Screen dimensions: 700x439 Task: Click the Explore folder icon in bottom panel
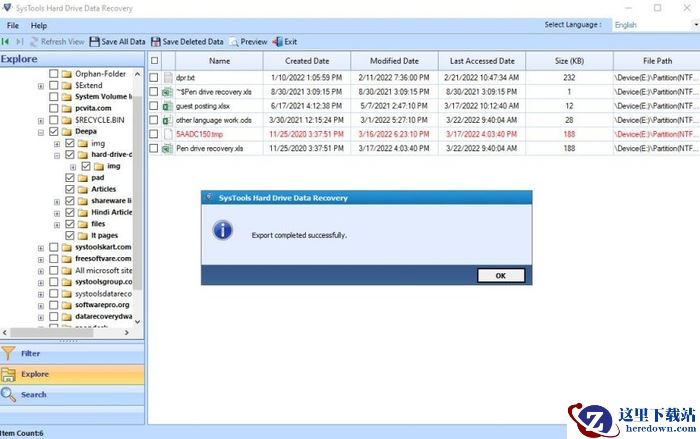[8, 374]
